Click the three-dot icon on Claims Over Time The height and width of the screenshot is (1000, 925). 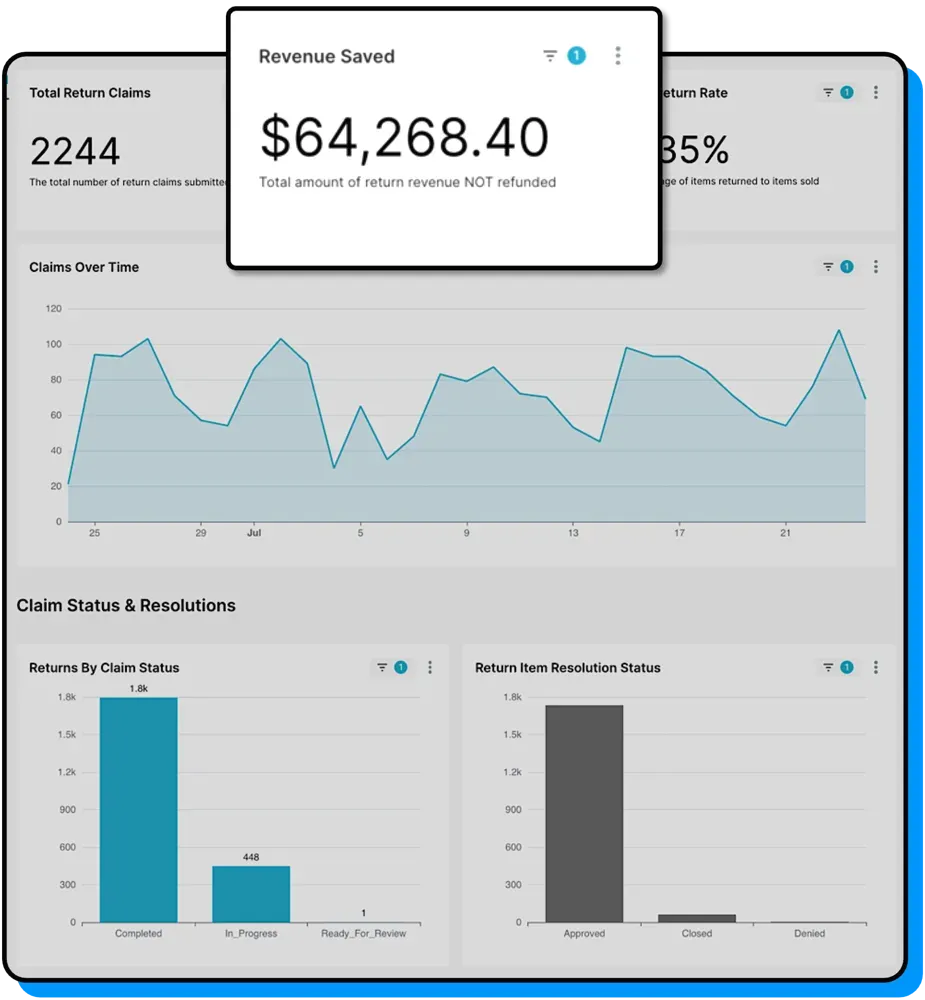coord(876,267)
